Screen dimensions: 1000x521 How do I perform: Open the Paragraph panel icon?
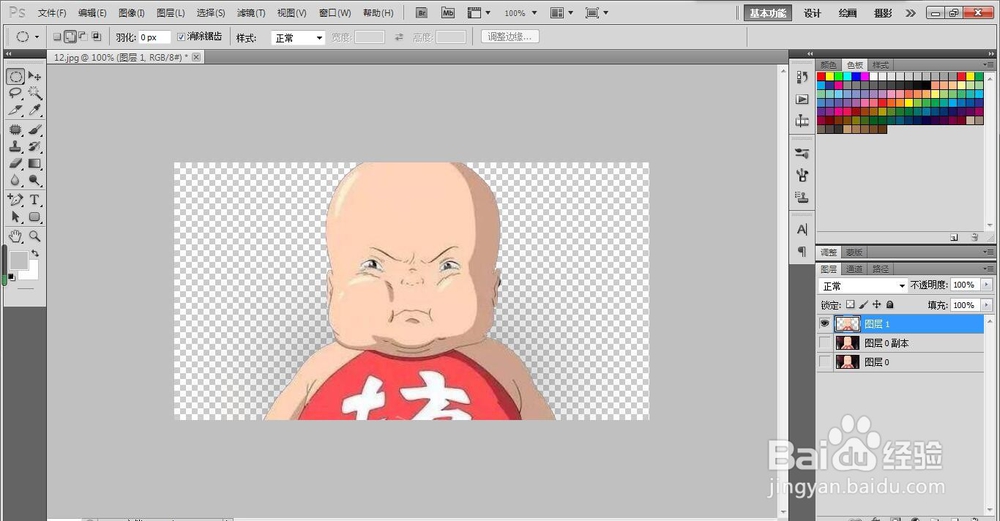pos(802,251)
